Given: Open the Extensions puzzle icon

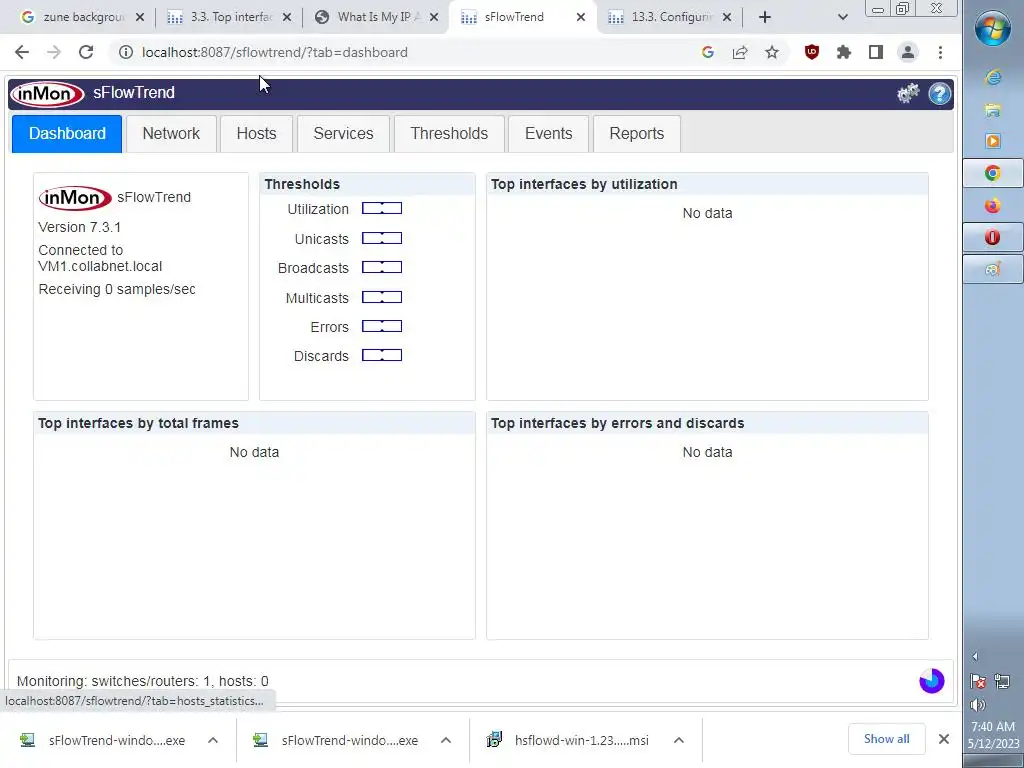Looking at the screenshot, I should [x=844, y=52].
